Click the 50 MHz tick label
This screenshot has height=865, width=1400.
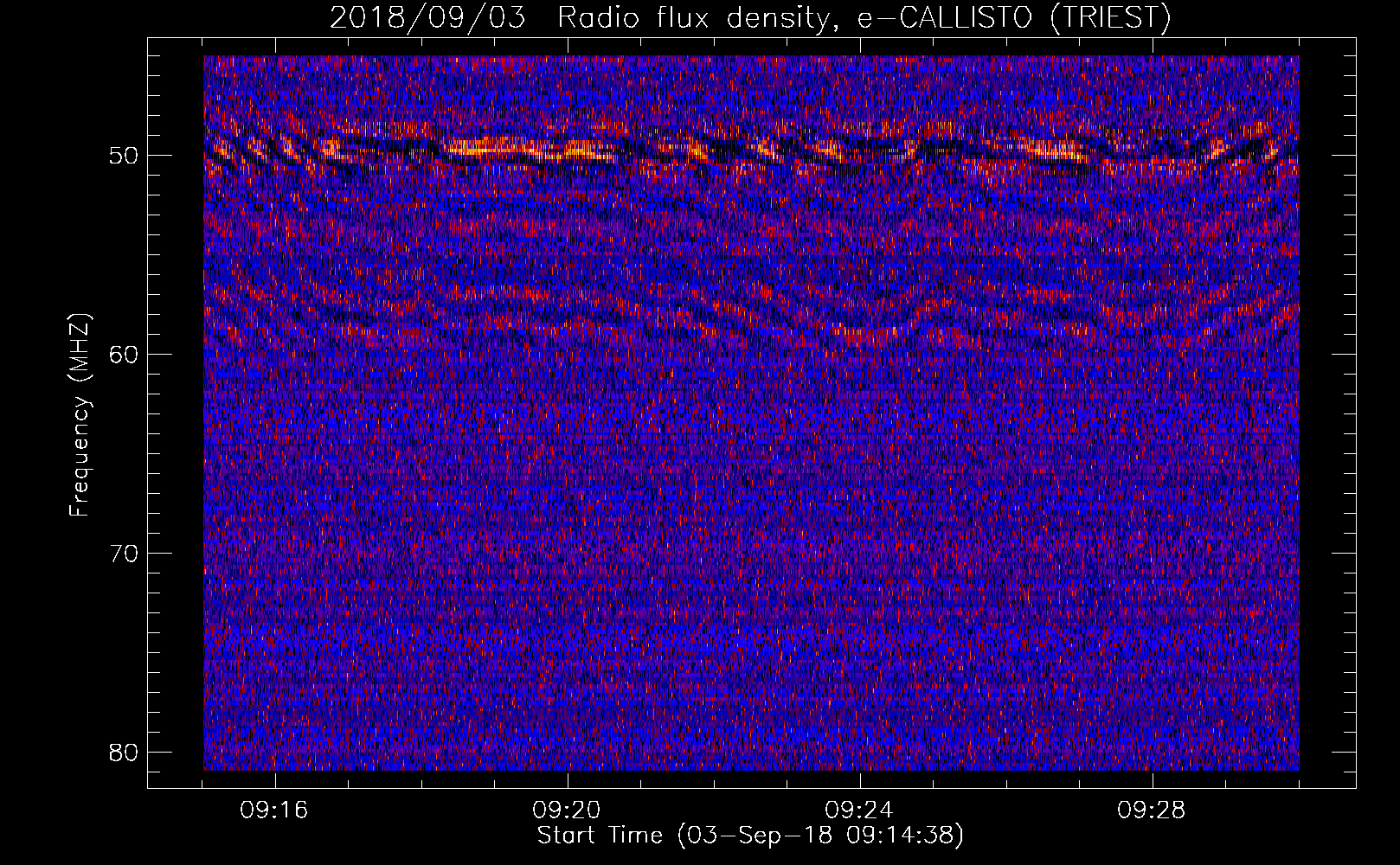pos(124,157)
